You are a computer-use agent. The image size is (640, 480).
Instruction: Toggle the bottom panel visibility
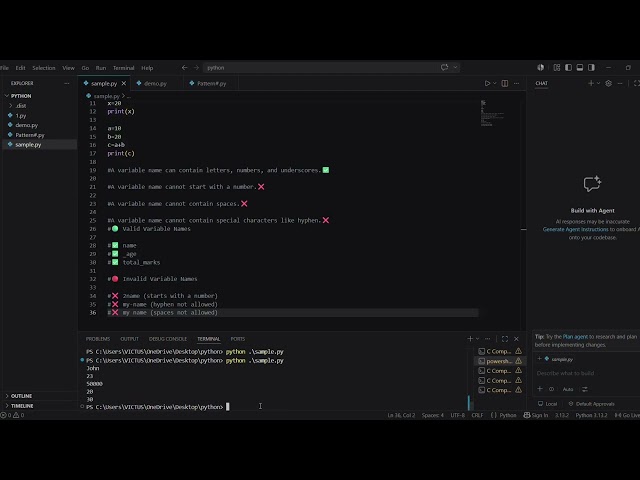point(580,68)
